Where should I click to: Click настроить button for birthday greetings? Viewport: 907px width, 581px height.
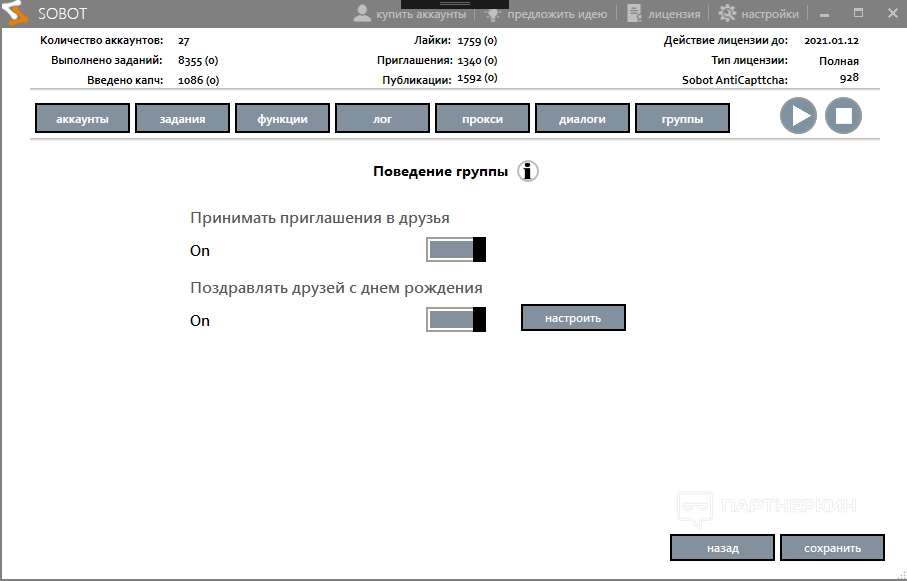(x=573, y=318)
